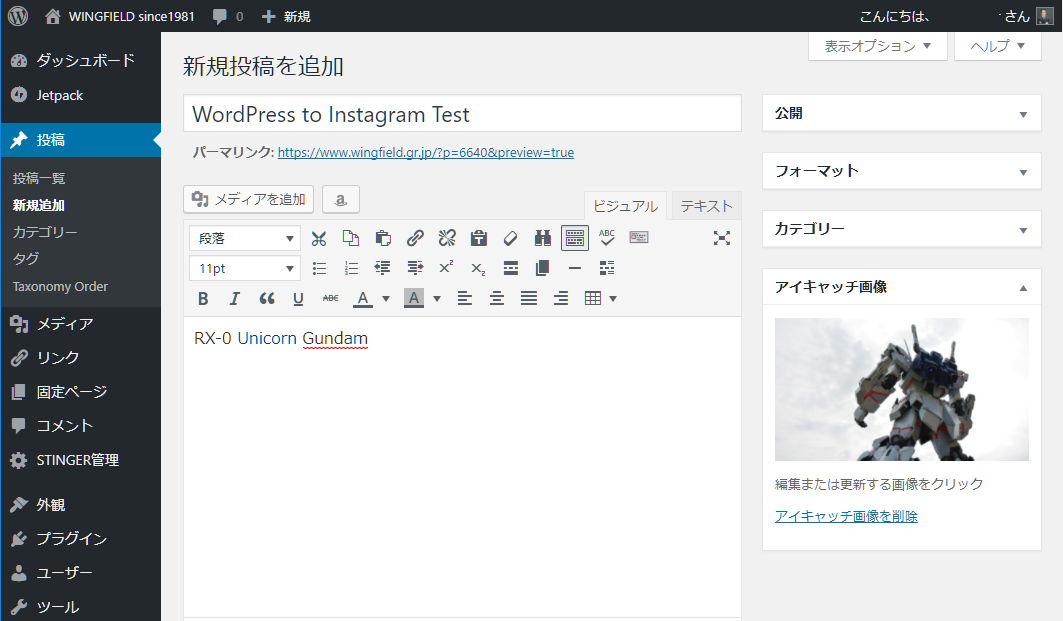Apply superscript formatting

click(447, 268)
